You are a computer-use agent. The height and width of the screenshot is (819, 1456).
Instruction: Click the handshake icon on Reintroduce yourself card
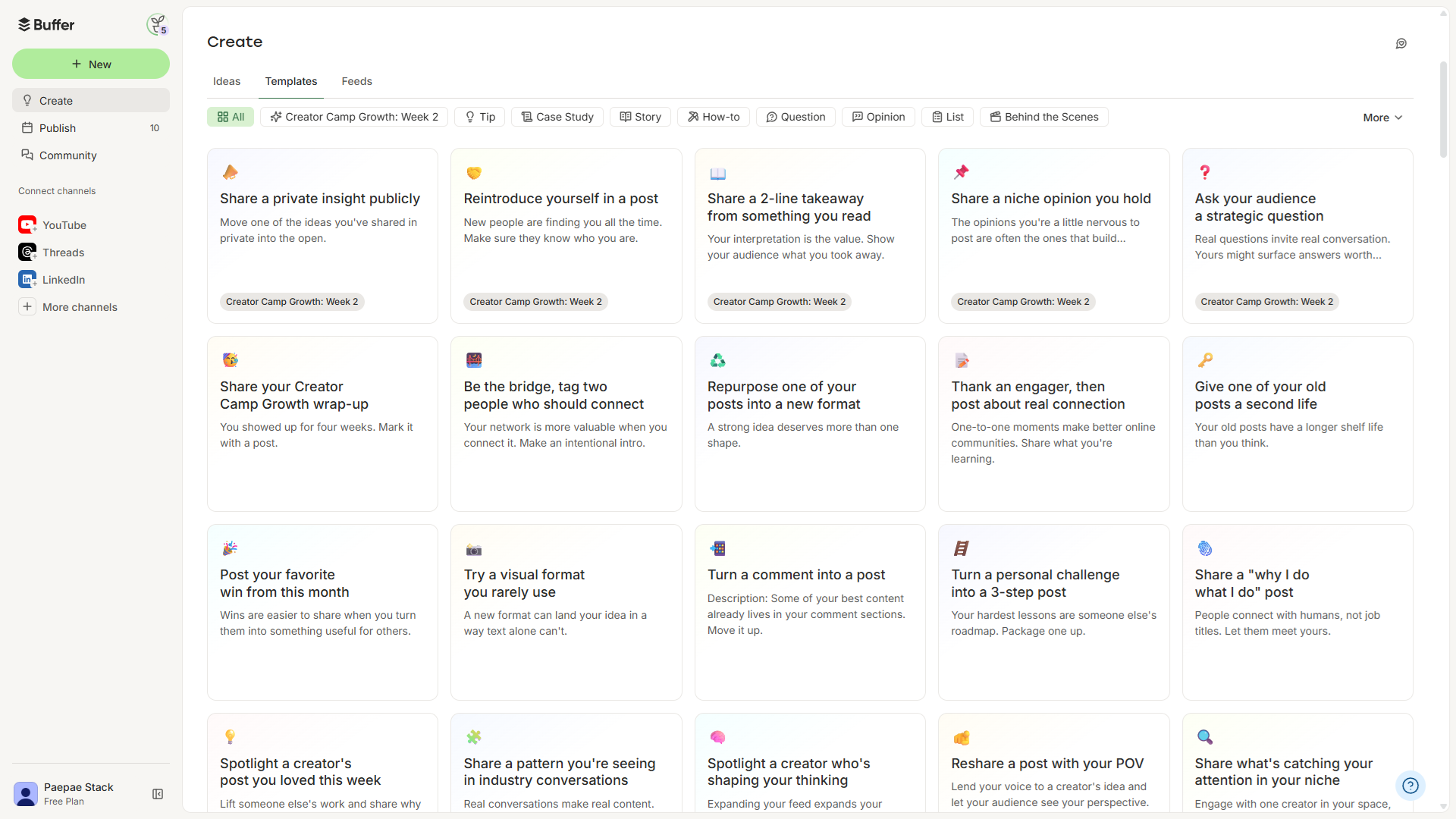(474, 173)
